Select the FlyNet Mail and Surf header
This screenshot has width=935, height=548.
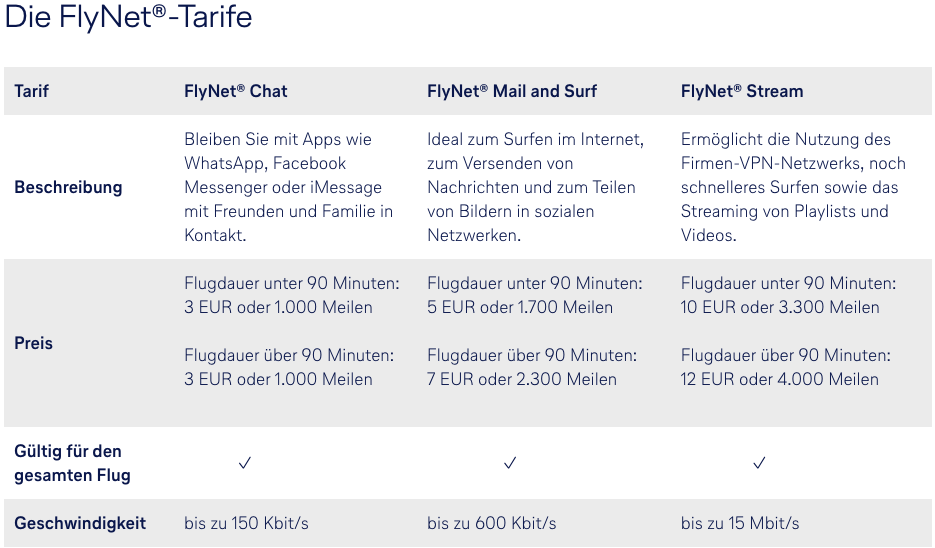click(x=511, y=91)
